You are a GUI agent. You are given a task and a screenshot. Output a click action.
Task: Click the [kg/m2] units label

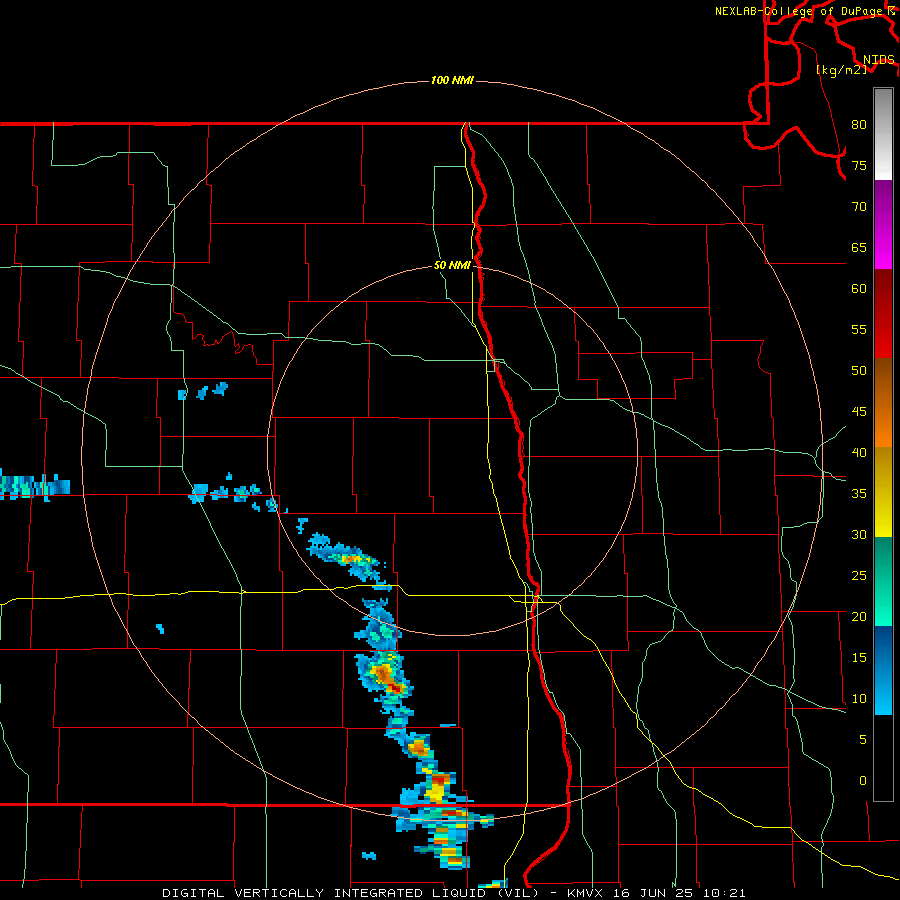(x=841, y=69)
